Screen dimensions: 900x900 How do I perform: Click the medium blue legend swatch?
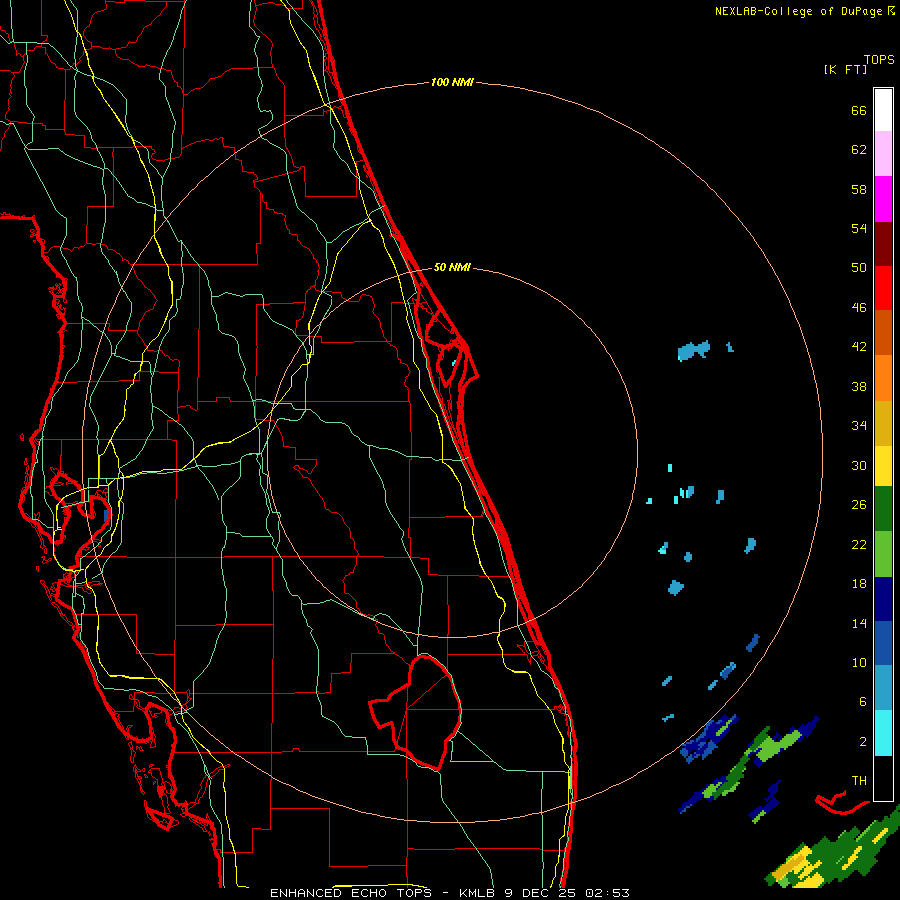[883, 644]
